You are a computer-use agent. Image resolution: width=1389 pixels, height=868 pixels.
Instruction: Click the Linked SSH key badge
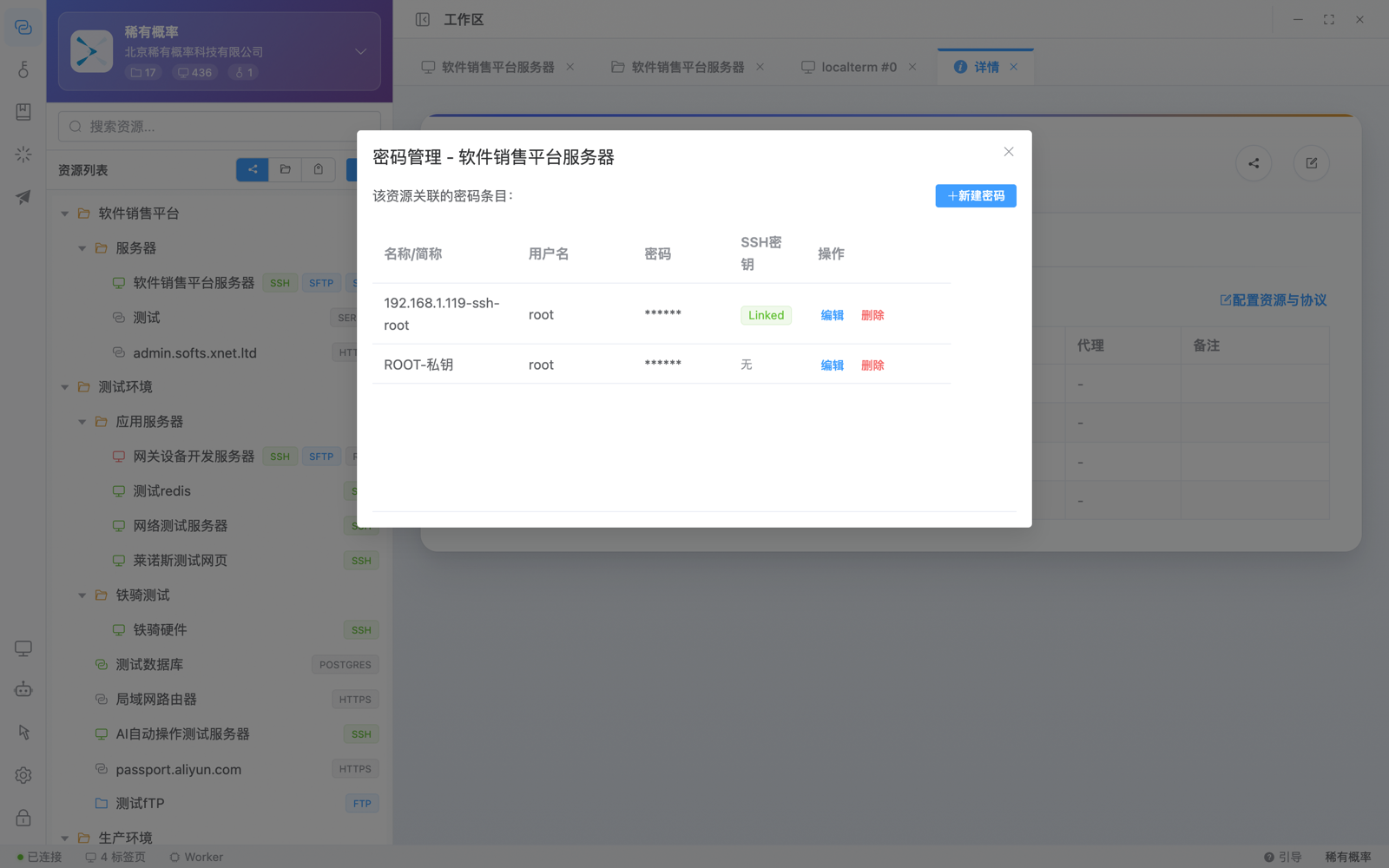766,315
